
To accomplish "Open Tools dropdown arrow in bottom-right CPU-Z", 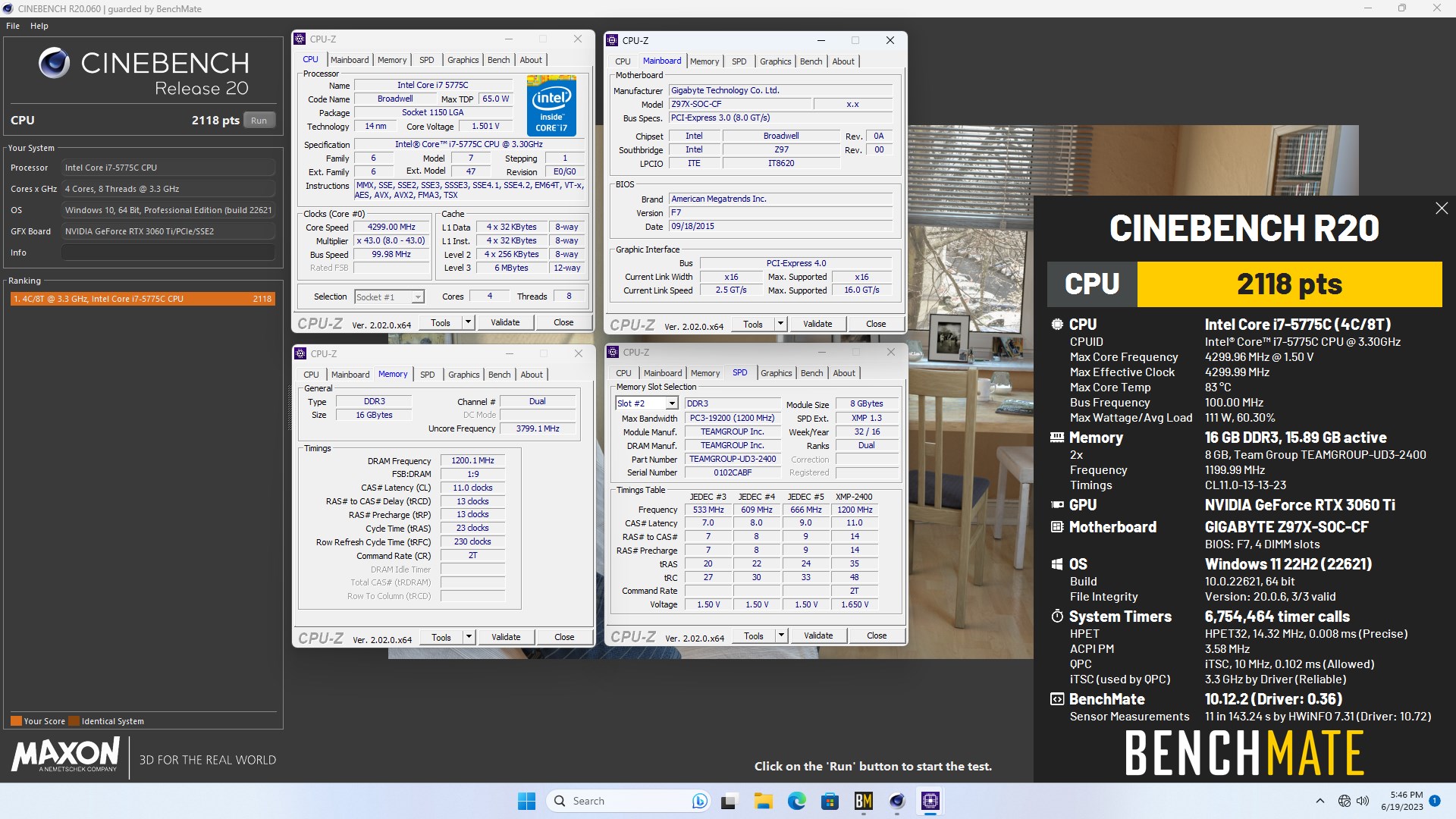I will coord(781,635).
